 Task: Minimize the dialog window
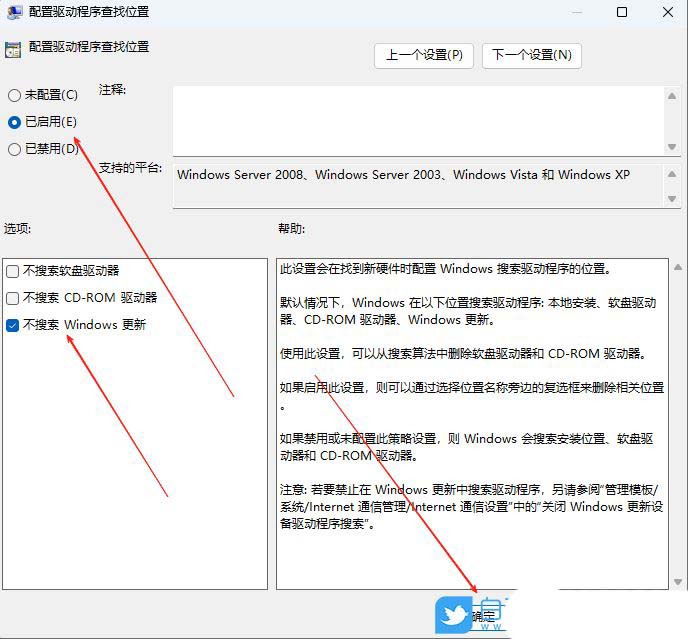coord(575,13)
